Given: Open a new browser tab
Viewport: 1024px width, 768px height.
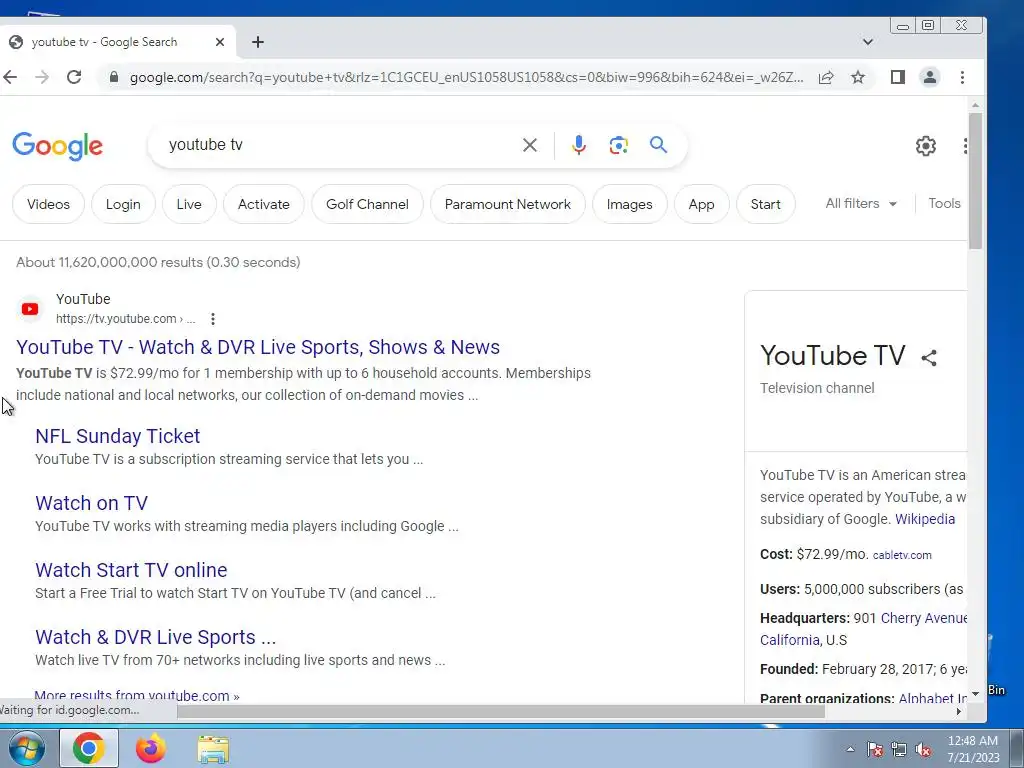Looking at the screenshot, I should [258, 42].
